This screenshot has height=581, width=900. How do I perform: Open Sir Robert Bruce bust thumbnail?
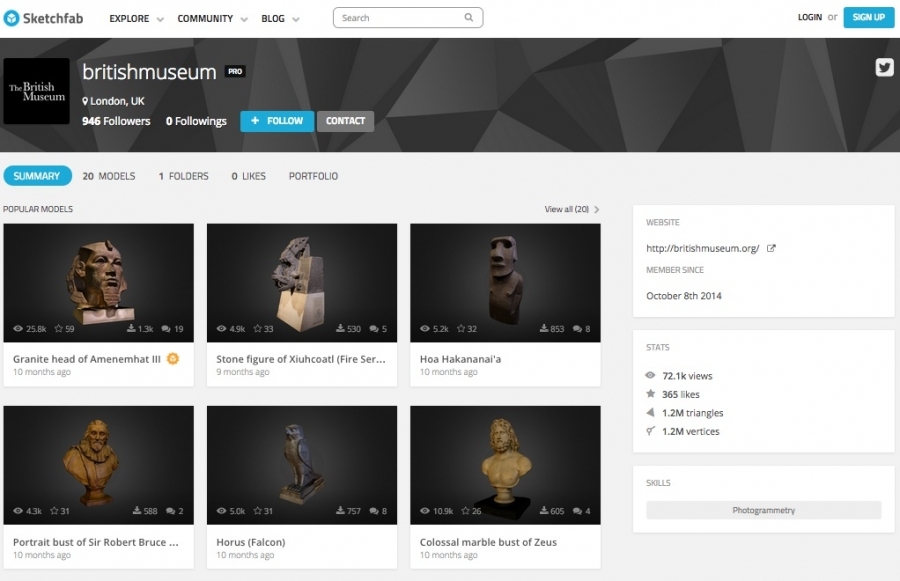[99, 465]
